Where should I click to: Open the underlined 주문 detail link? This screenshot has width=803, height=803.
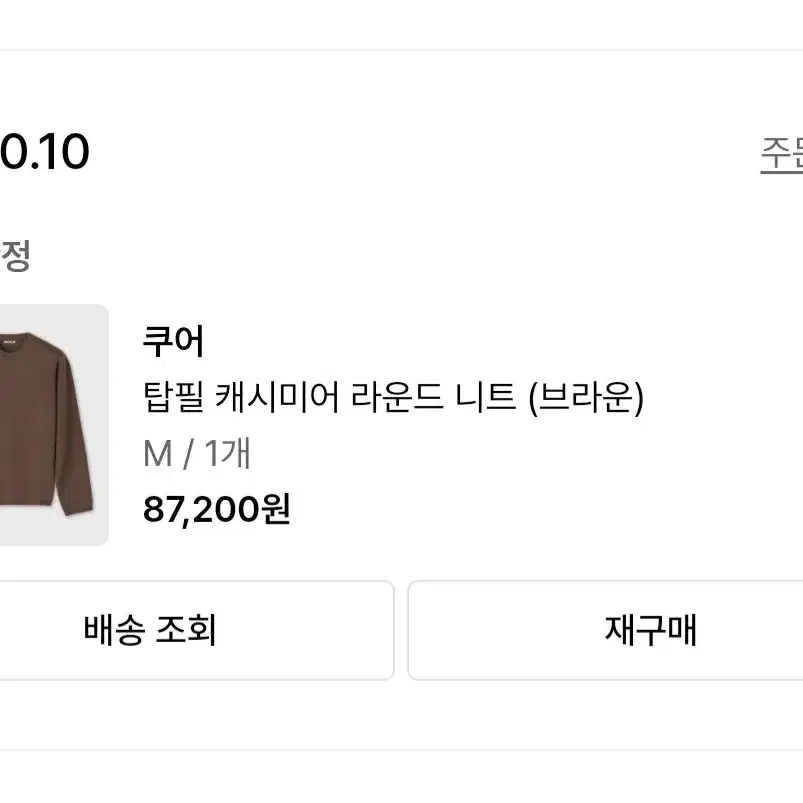click(x=781, y=154)
